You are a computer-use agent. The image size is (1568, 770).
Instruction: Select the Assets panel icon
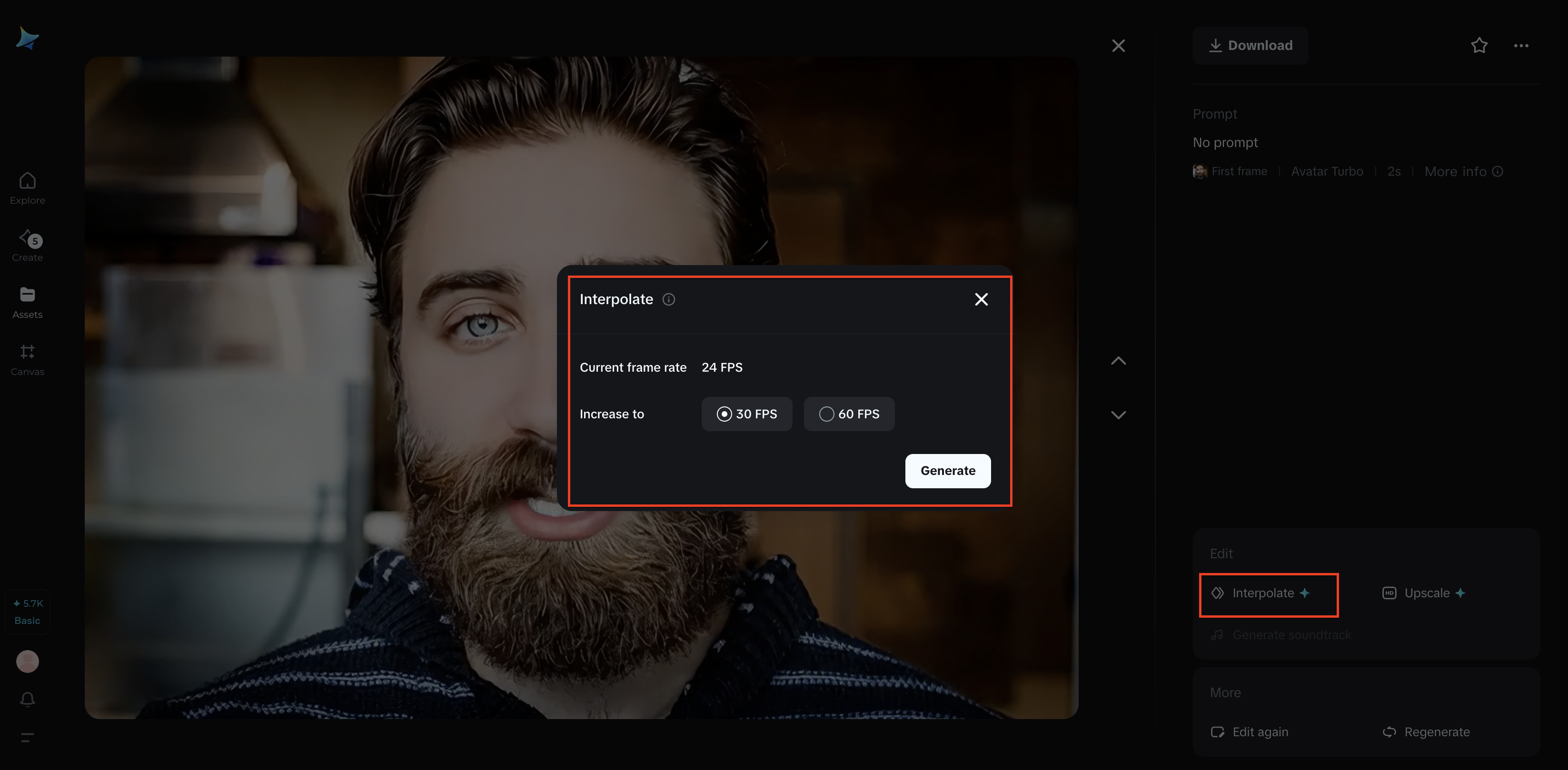coord(27,295)
